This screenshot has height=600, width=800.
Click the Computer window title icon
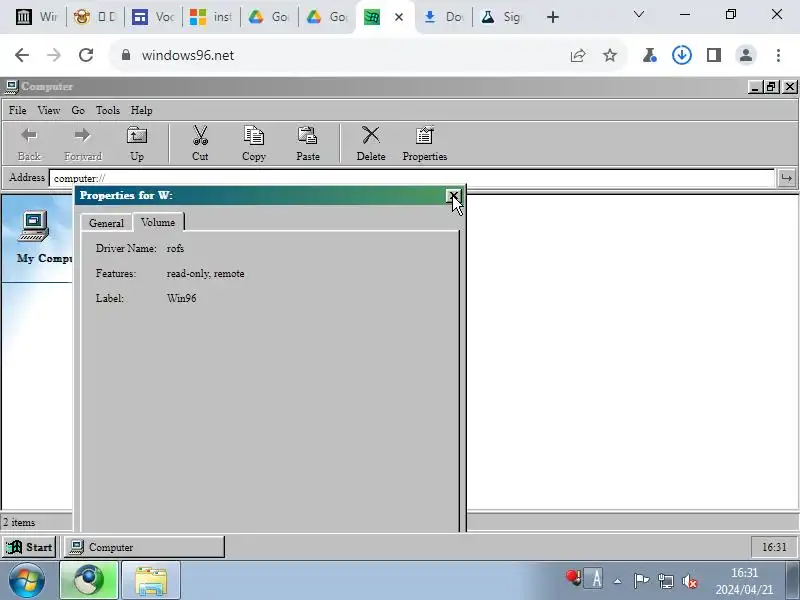(12, 87)
